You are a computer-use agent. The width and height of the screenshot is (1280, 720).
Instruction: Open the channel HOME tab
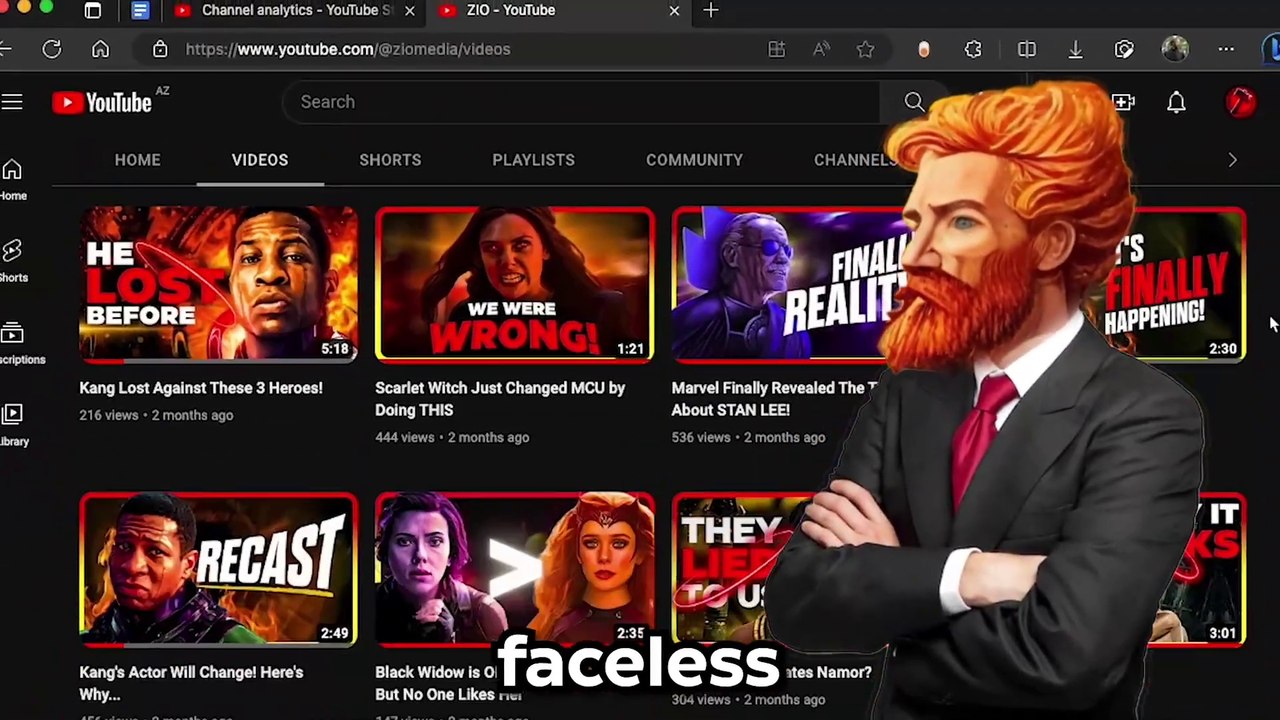(137, 160)
